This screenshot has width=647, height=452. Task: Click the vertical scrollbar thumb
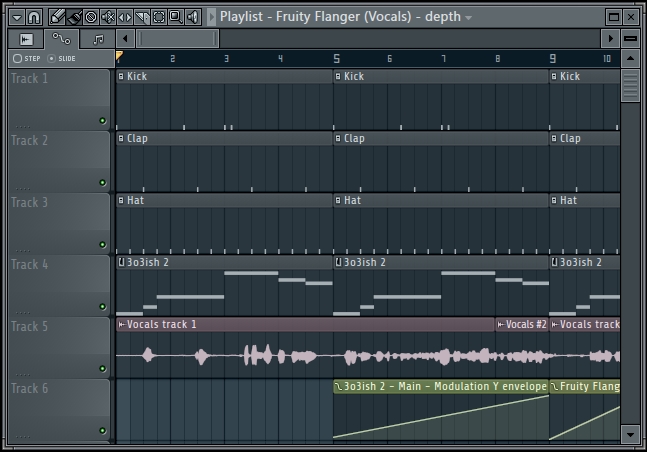630,85
